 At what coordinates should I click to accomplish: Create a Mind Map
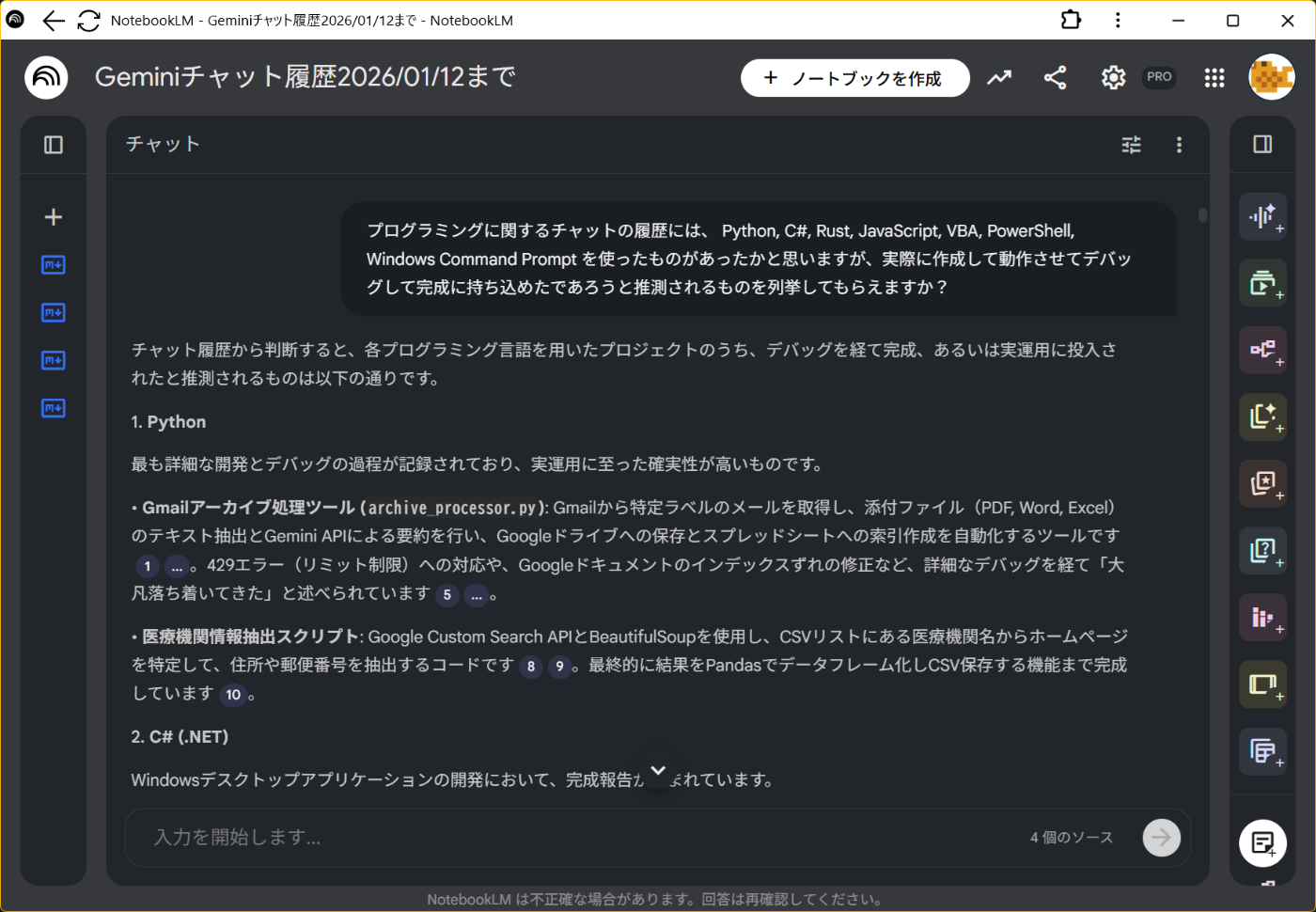(x=1262, y=350)
